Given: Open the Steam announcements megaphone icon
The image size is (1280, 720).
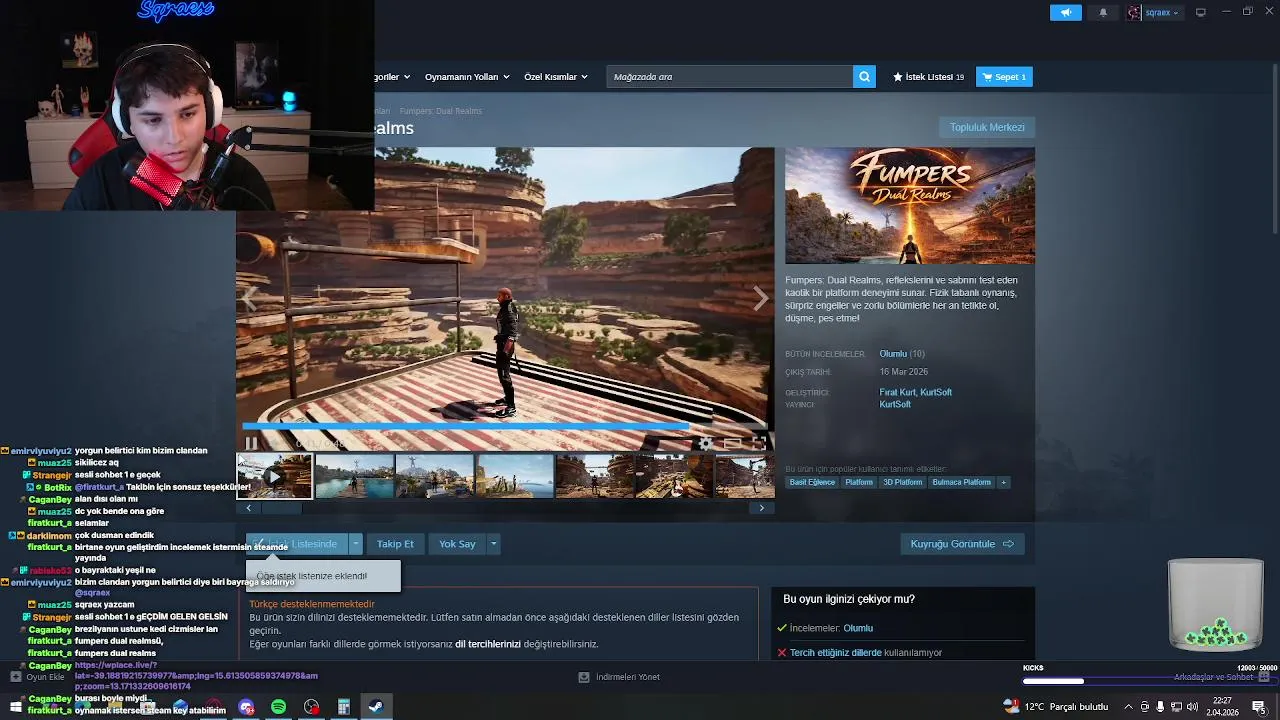Looking at the screenshot, I should tap(1066, 12).
